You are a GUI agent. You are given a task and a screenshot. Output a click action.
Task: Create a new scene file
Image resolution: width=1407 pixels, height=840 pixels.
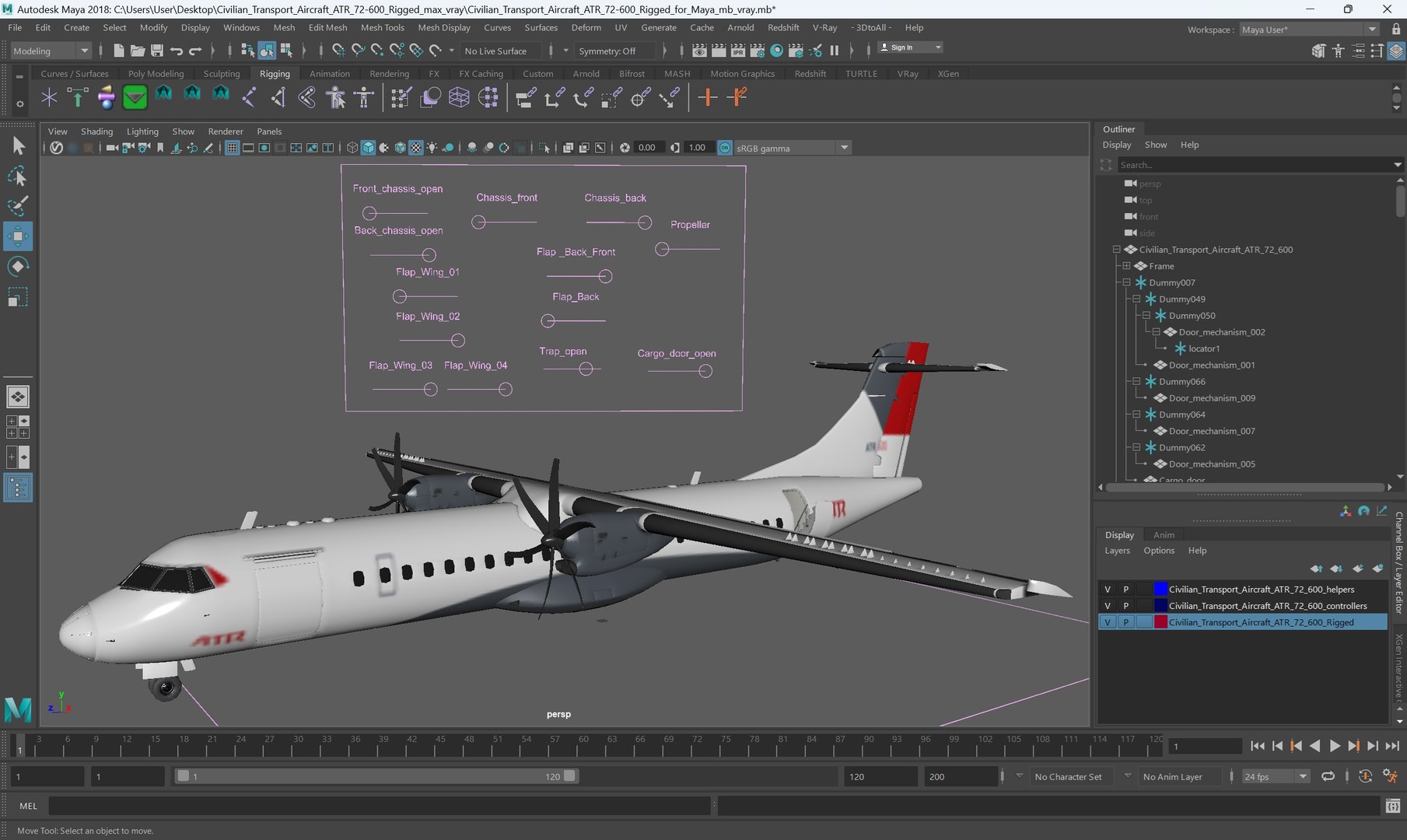click(x=118, y=51)
